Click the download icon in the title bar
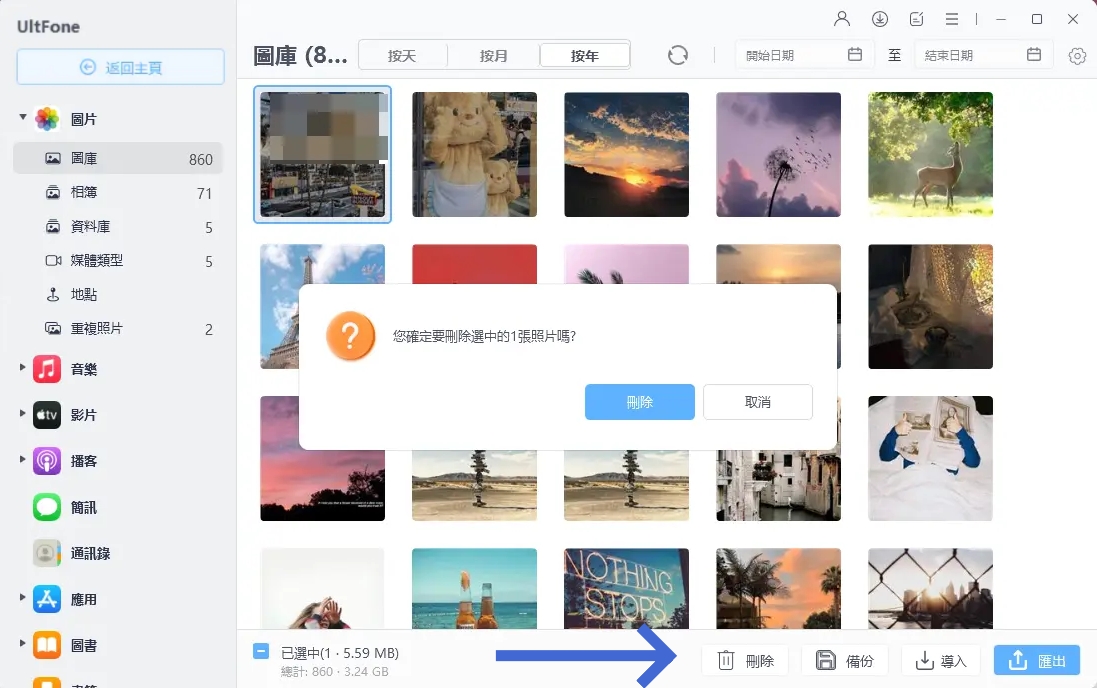Viewport: 1097px width, 688px height. pos(879,18)
